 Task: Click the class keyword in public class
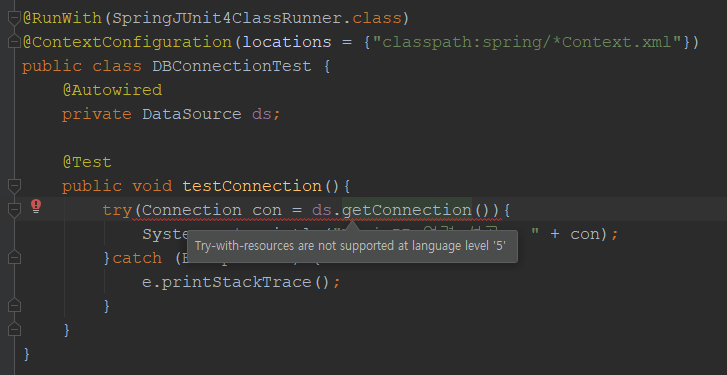tap(117, 66)
